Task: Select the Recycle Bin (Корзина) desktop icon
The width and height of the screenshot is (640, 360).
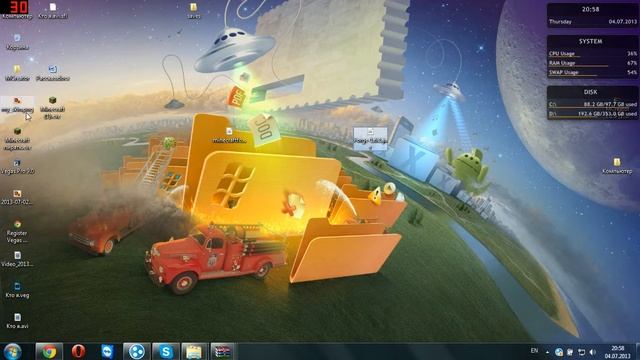Action: pyautogui.click(x=17, y=42)
